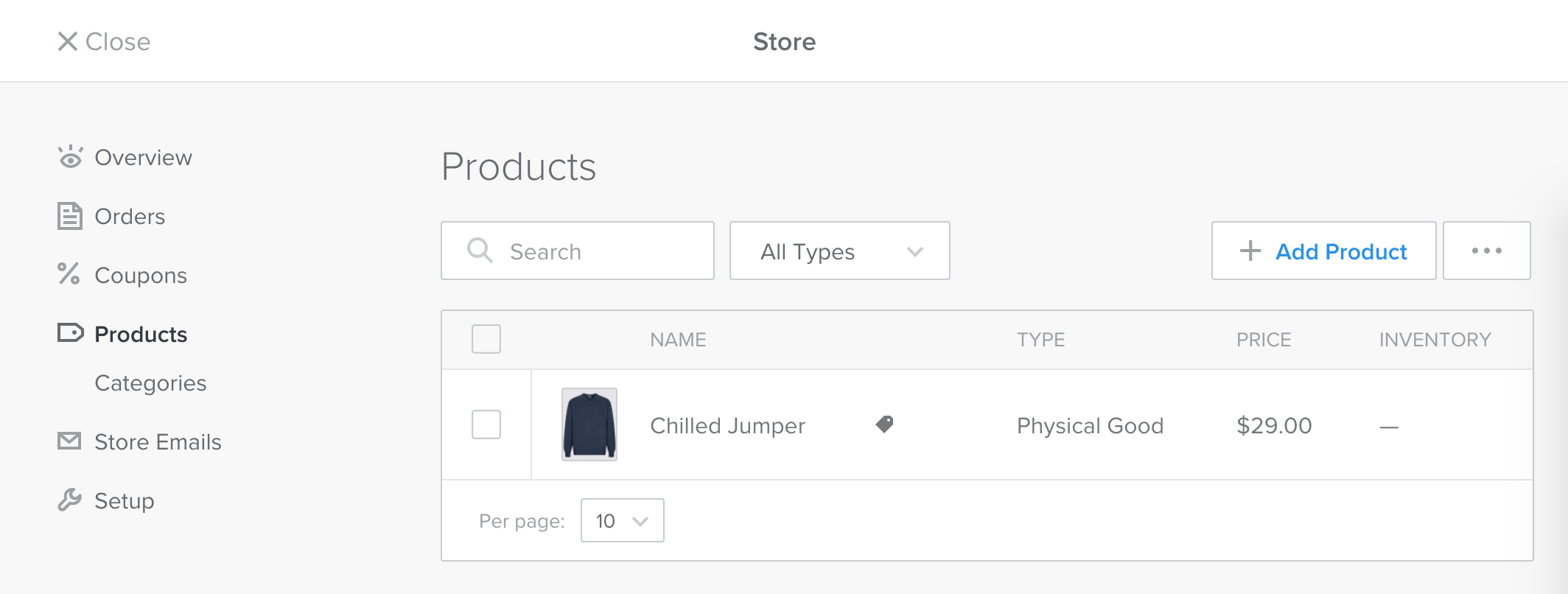This screenshot has width=1568, height=594.
Task: Open the All Types filter dropdown
Action: (x=839, y=251)
